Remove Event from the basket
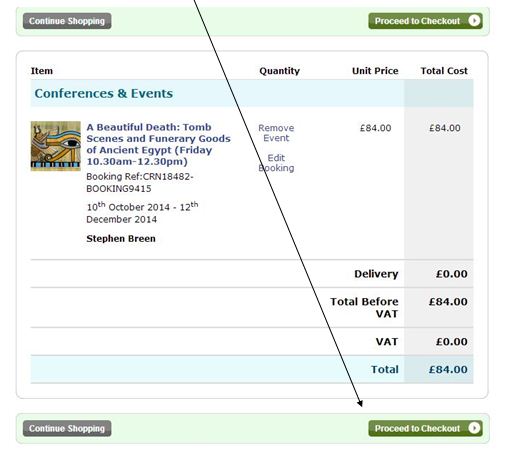 tap(276, 133)
